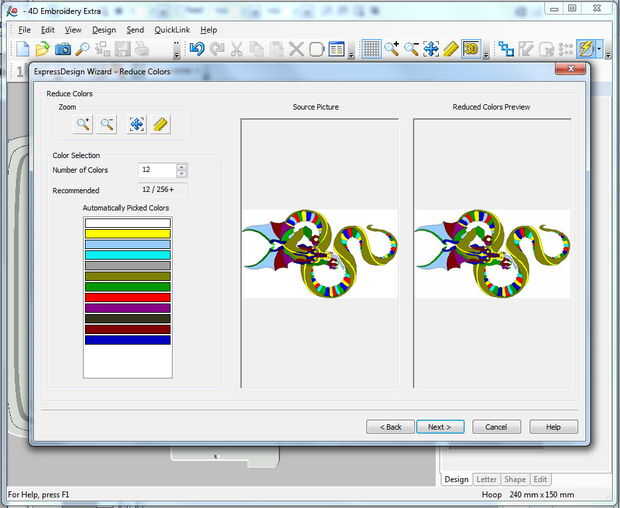Click the Cancel button in wizard
620x508 pixels.
(496, 427)
